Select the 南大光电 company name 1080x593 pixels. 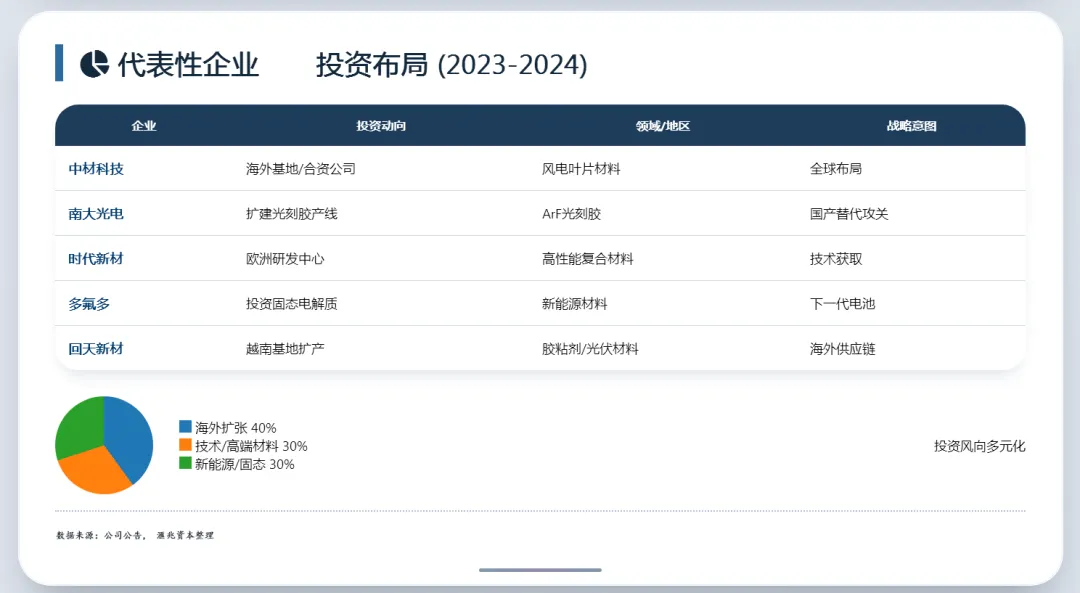96,214
